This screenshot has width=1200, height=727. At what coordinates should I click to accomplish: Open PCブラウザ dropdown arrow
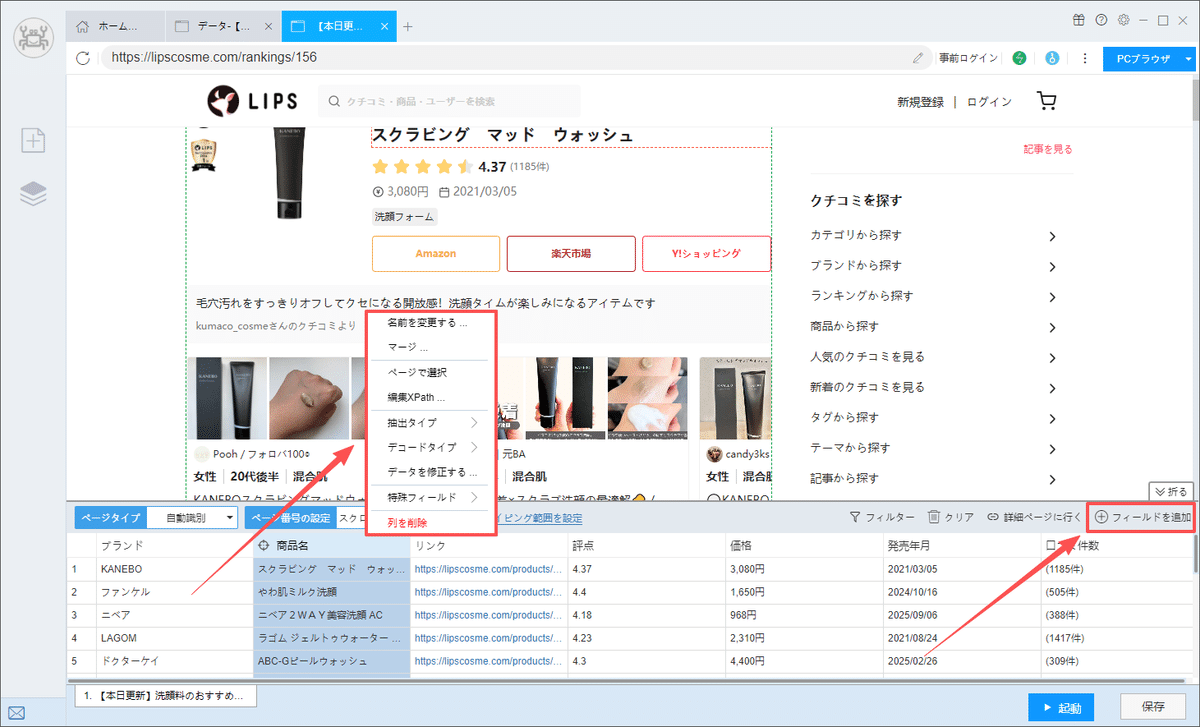tap(1188, 58)
